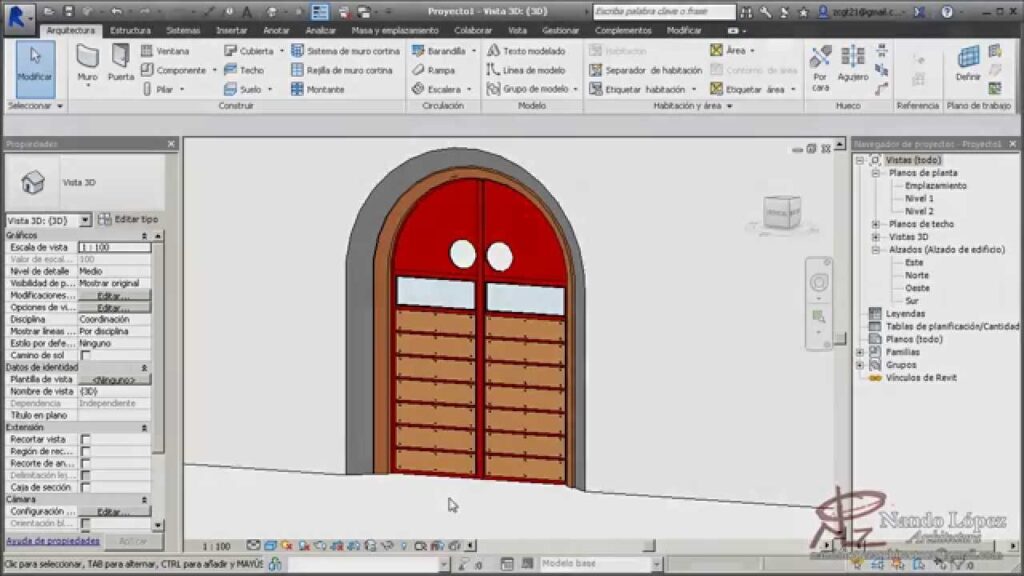
Task: Click the Editar tipo button
Action: (128, 219)
